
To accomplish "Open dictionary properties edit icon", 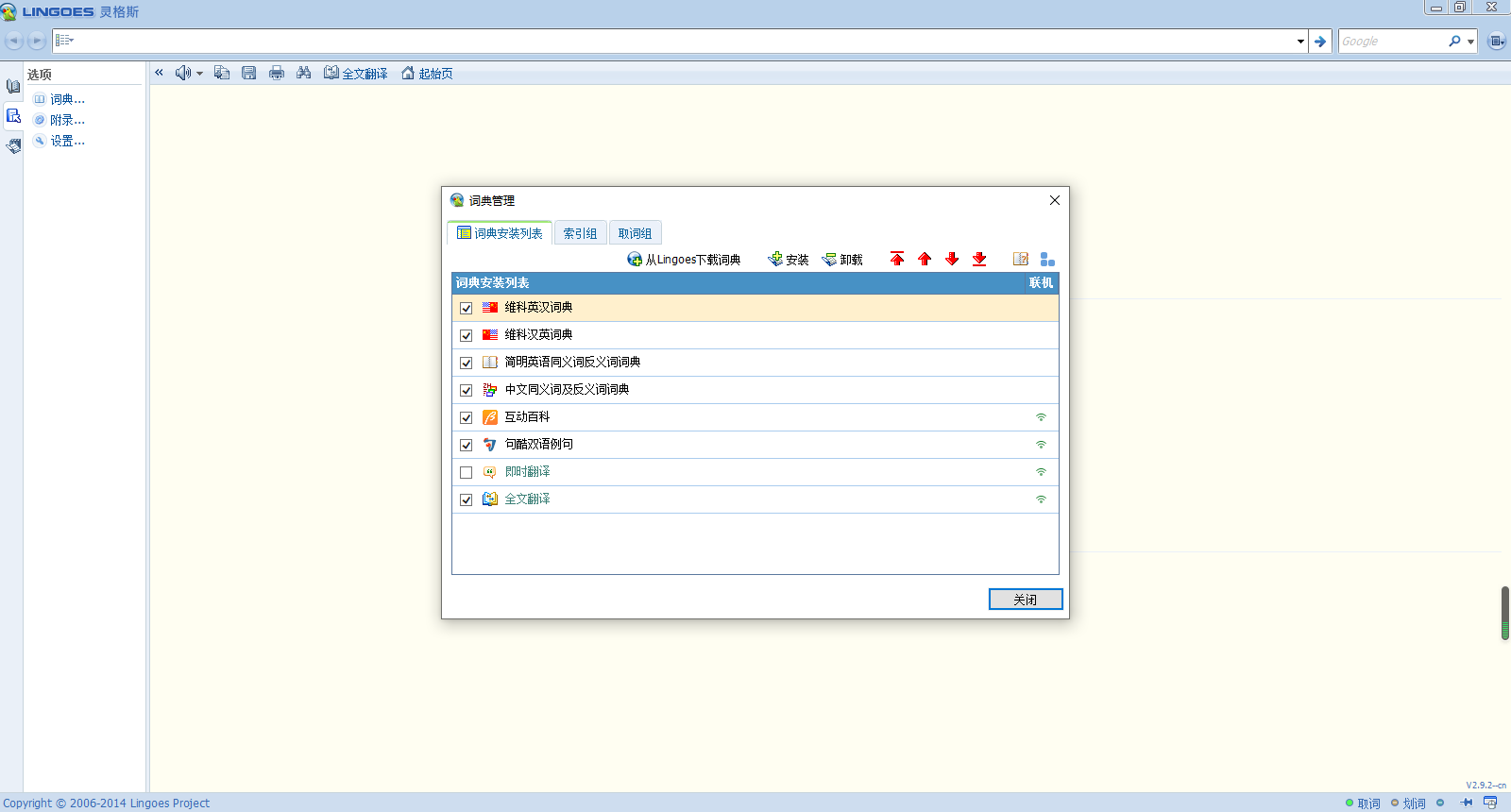I will tap(1021, 259).
